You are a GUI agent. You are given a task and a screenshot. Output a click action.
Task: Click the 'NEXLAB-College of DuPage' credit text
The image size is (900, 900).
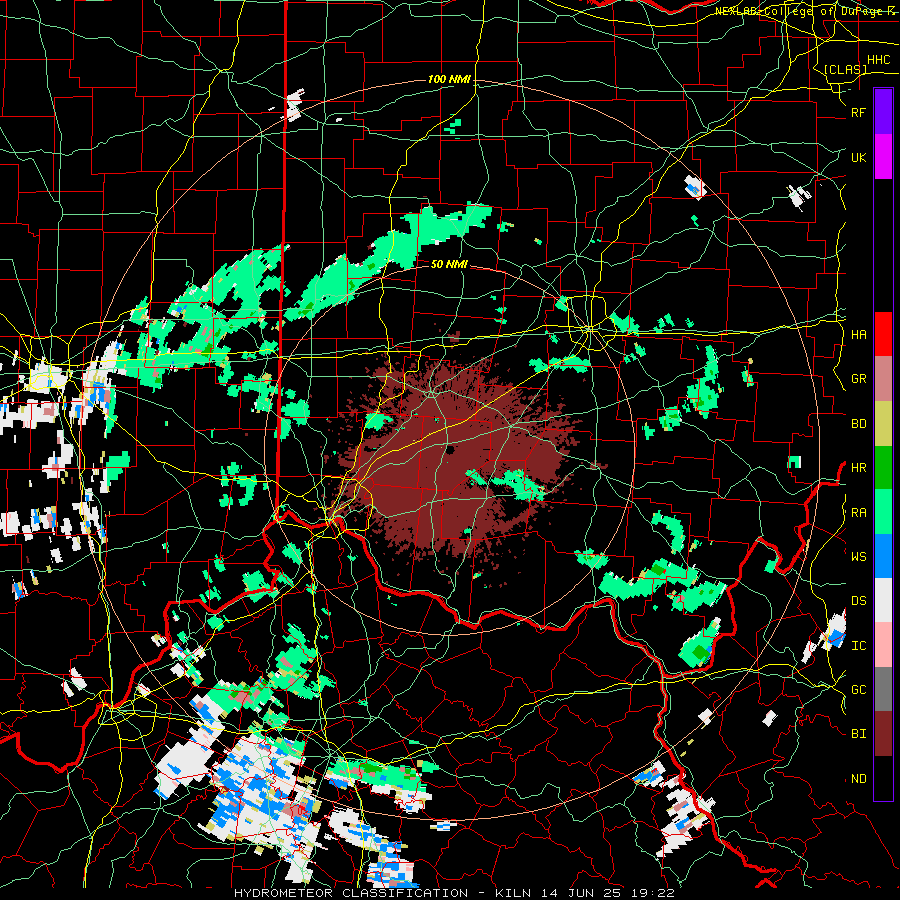tap(798, 11)
